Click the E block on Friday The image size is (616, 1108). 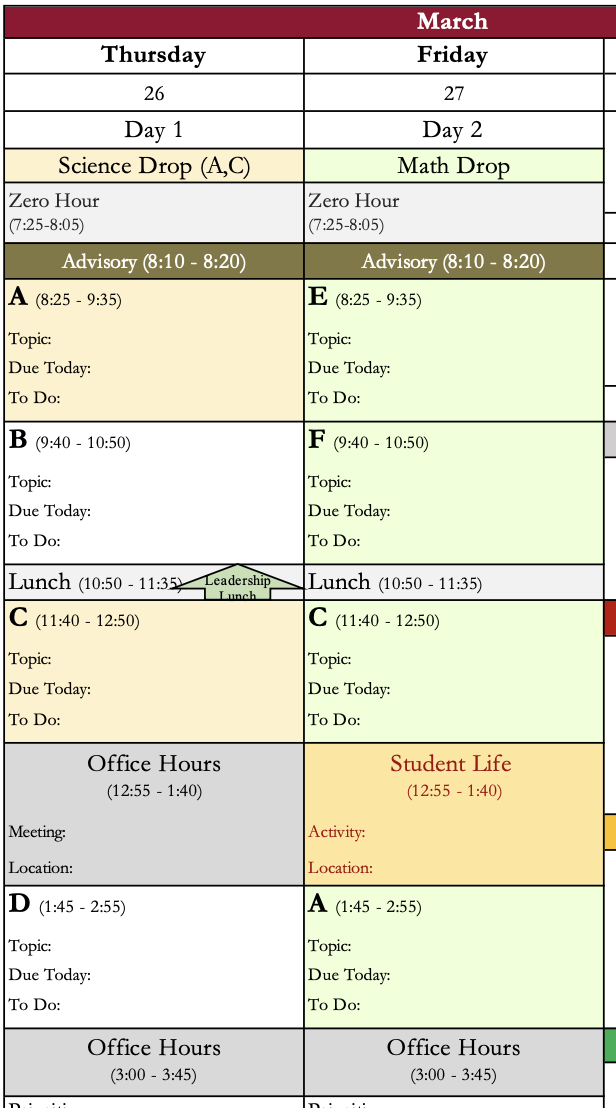click(x=453, y=350)
